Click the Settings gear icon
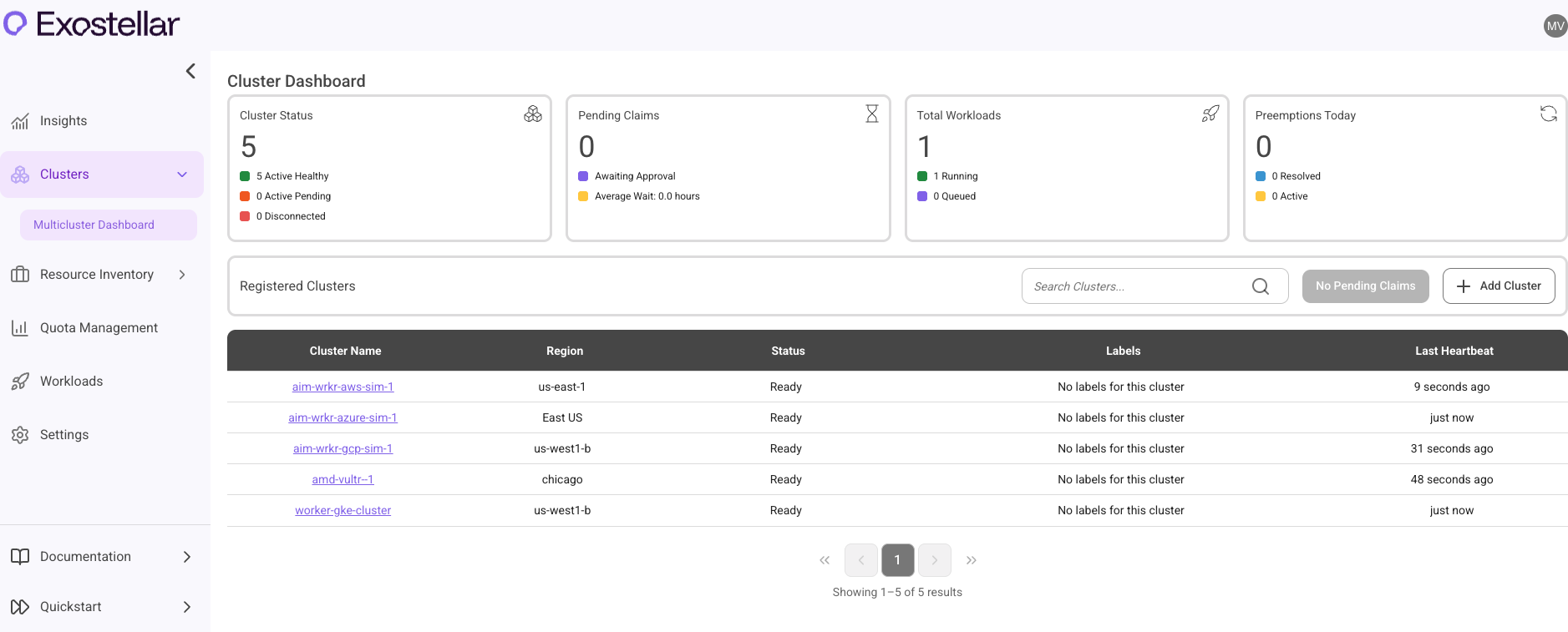 coord(20,435)
